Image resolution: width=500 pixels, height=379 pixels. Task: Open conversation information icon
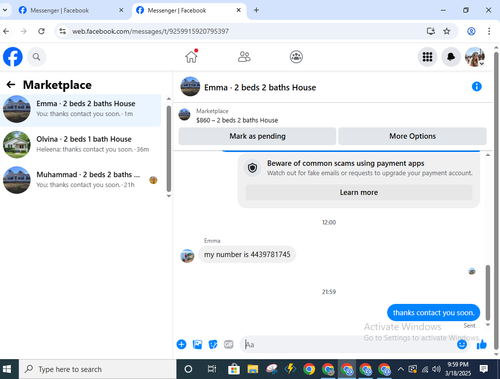point(477,87)
